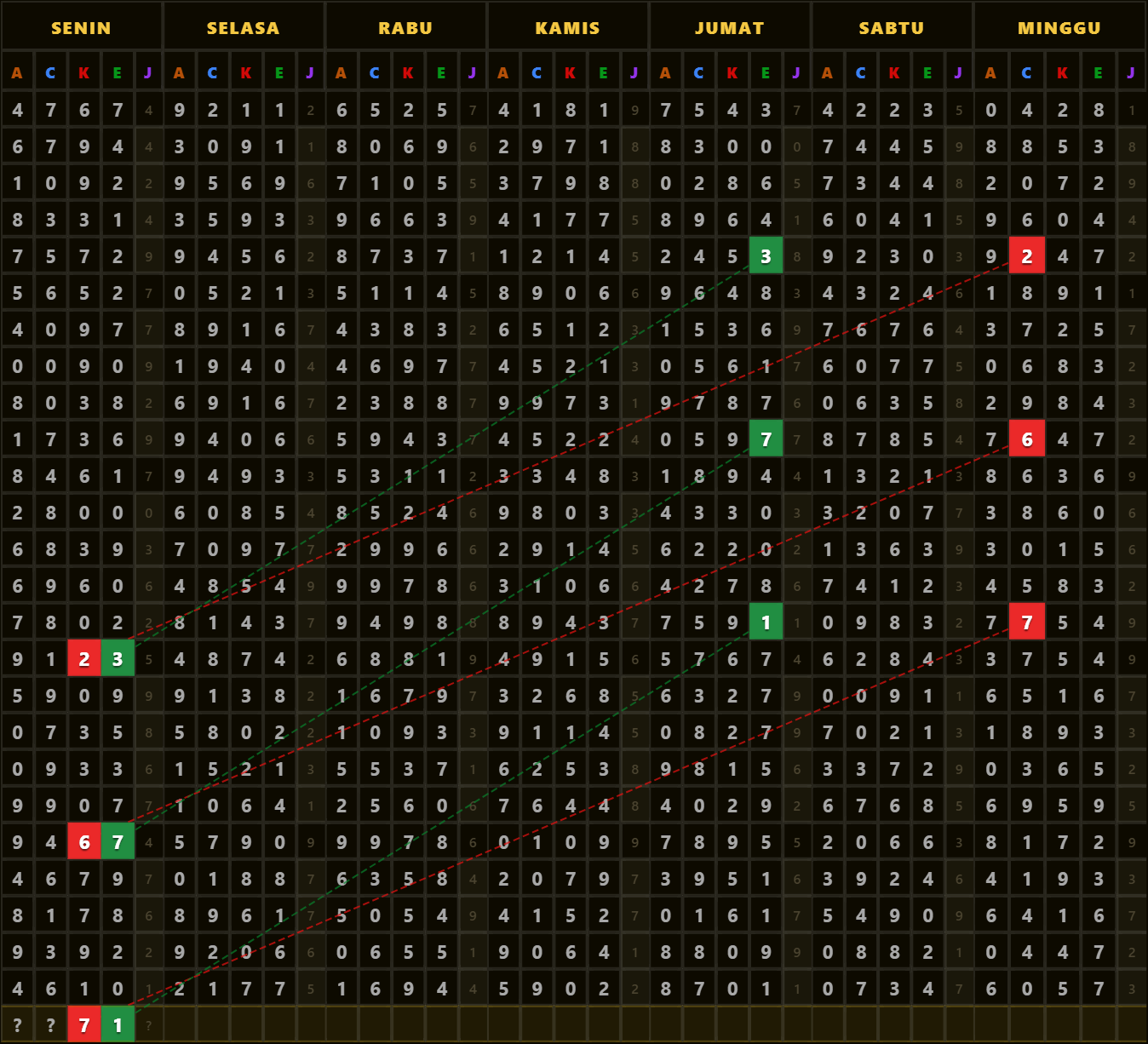Click column letter A under SENIN
Image resolution: width=1148 pixels, height=1044 pixels.
17,73
